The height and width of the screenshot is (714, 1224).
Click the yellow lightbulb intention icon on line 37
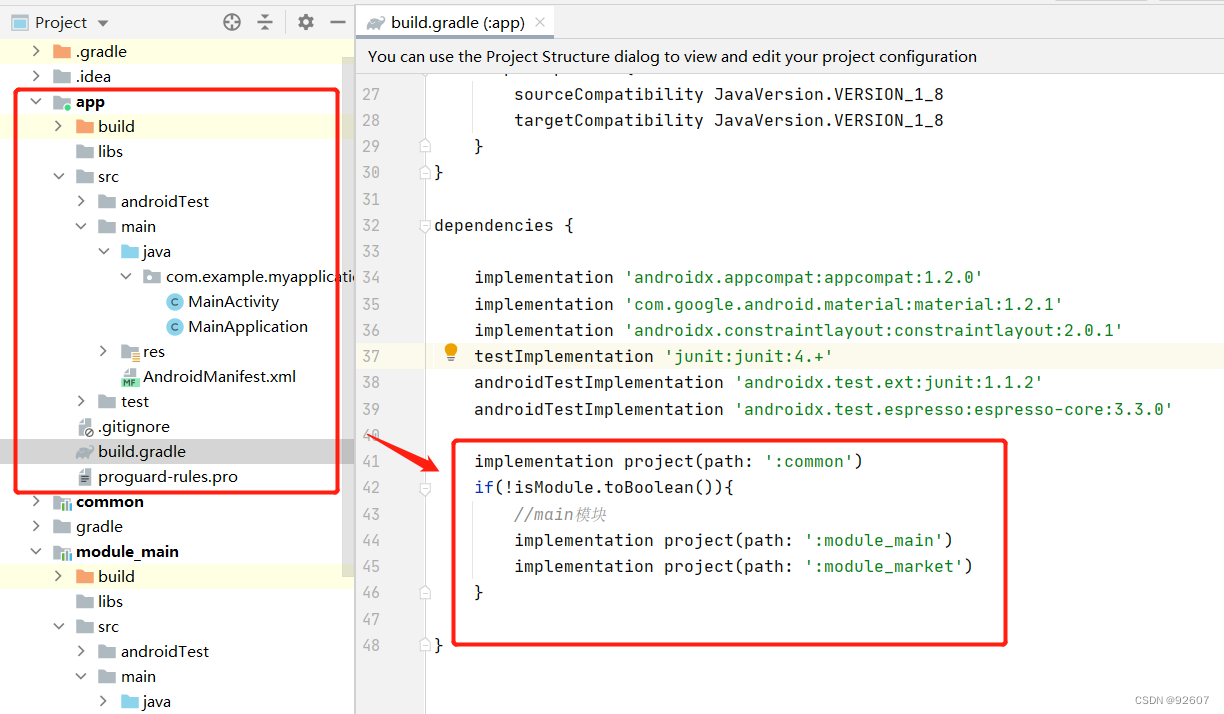coord(451,352)
